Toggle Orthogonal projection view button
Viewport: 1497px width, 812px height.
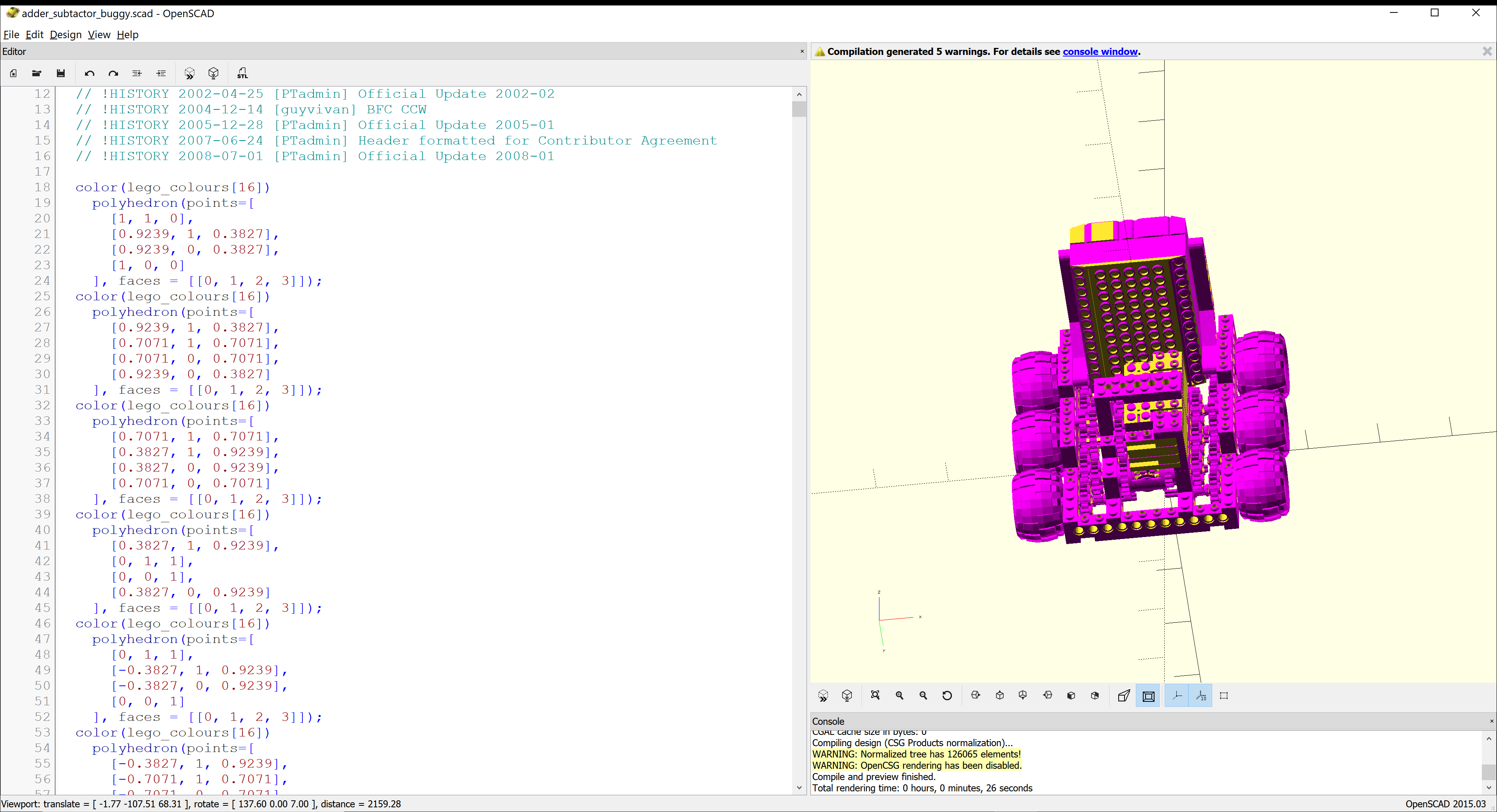(1148, 696)
